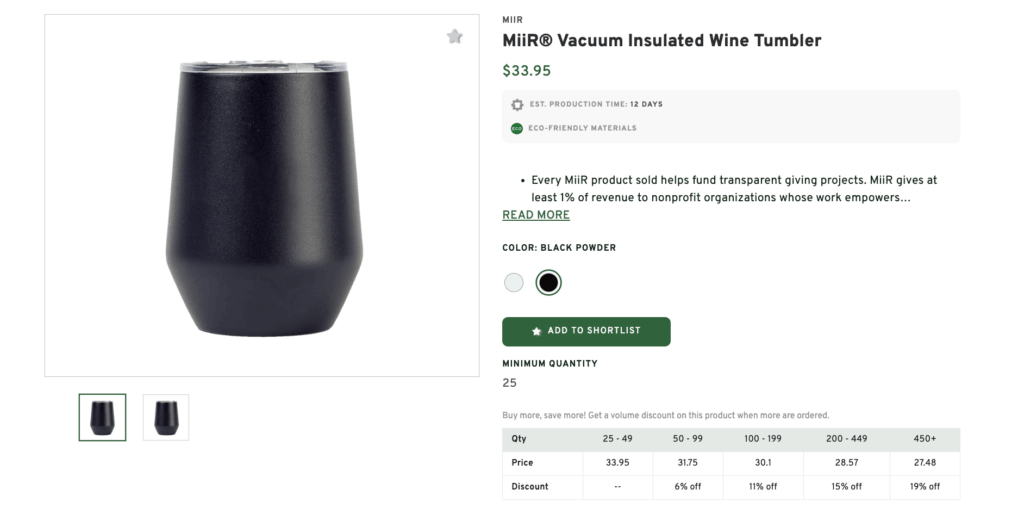Click the main black tumbler product image
This screenshot has height=508, width=1024.
pos(262,196)
